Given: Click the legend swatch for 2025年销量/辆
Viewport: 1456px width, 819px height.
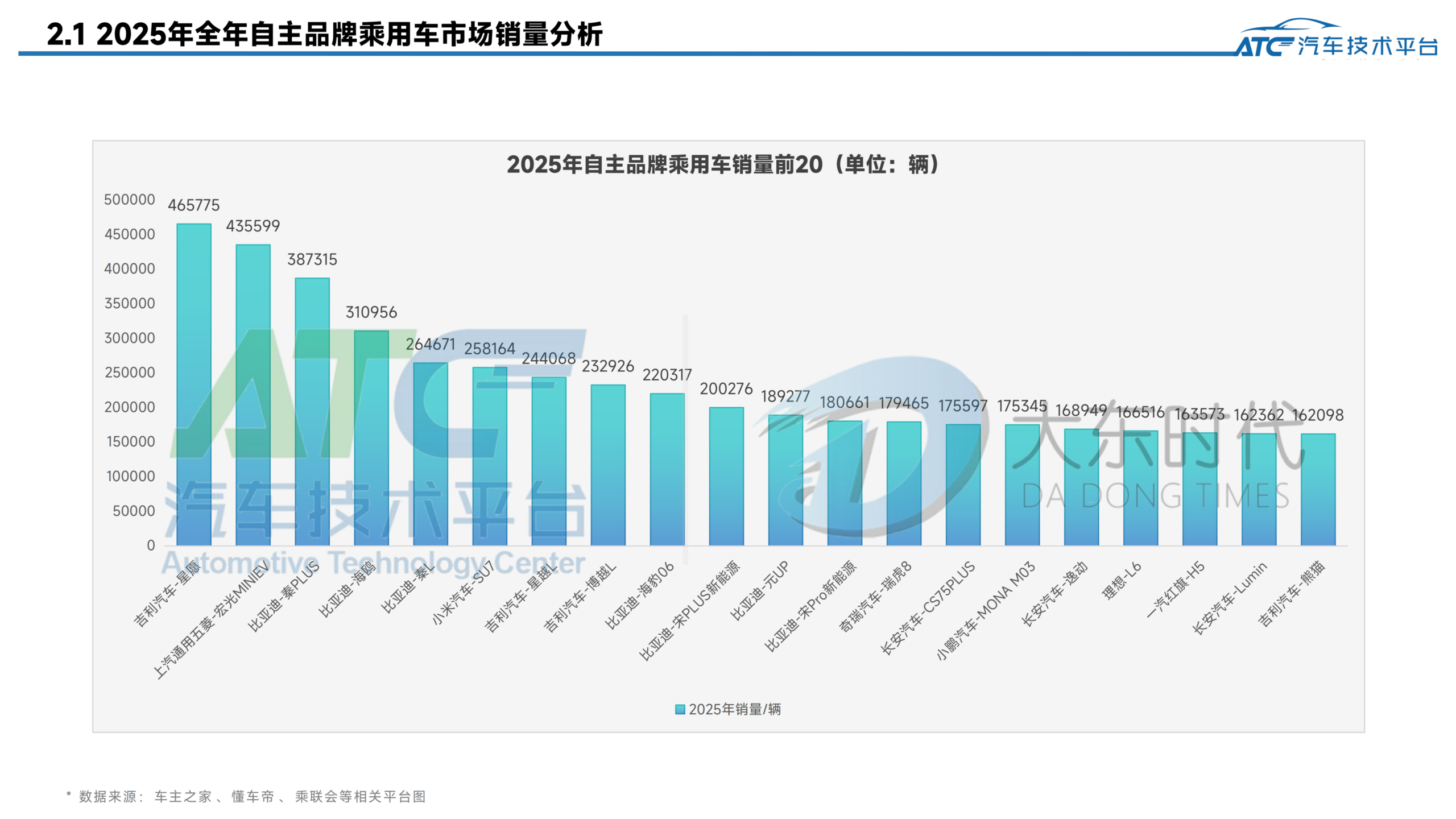Looking at the screenshot, I should tap(680, 709).
